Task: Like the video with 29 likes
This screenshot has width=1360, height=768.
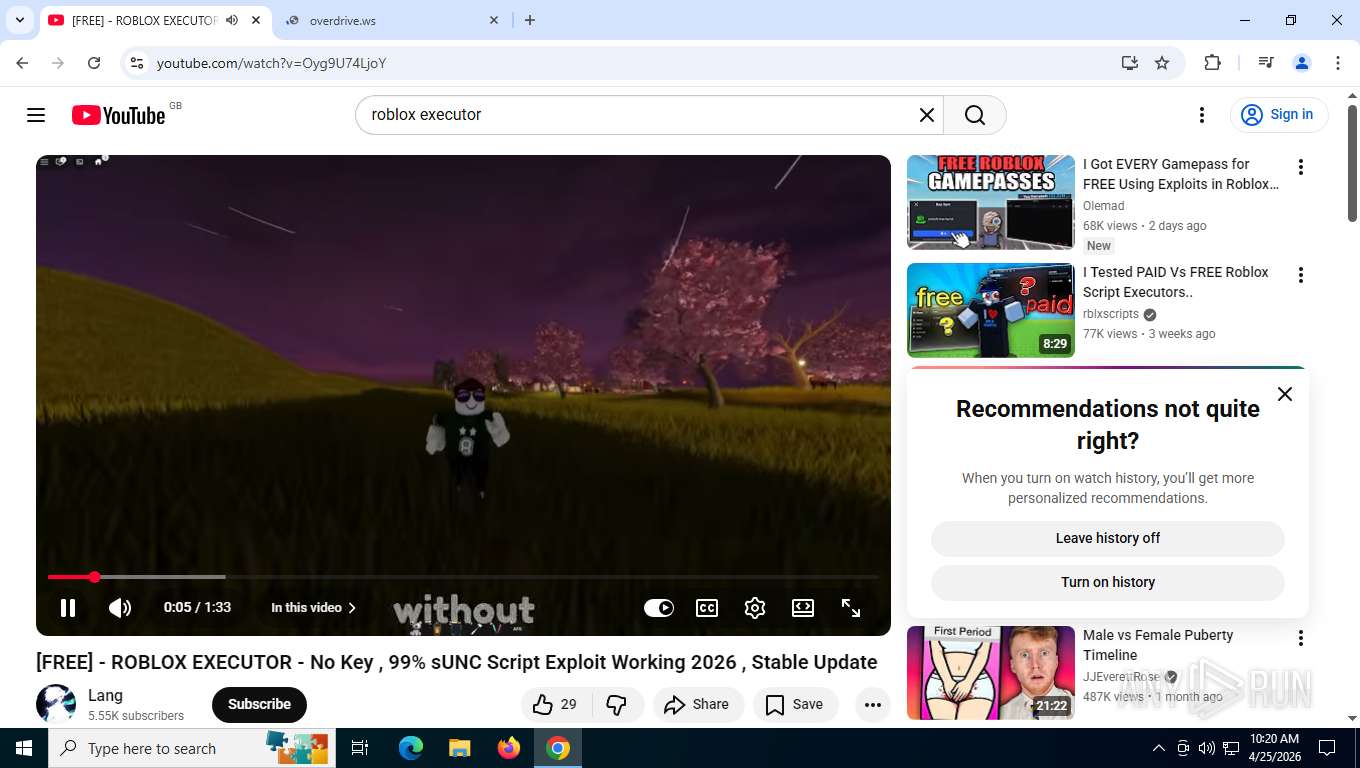Action: tap(555, 704)
